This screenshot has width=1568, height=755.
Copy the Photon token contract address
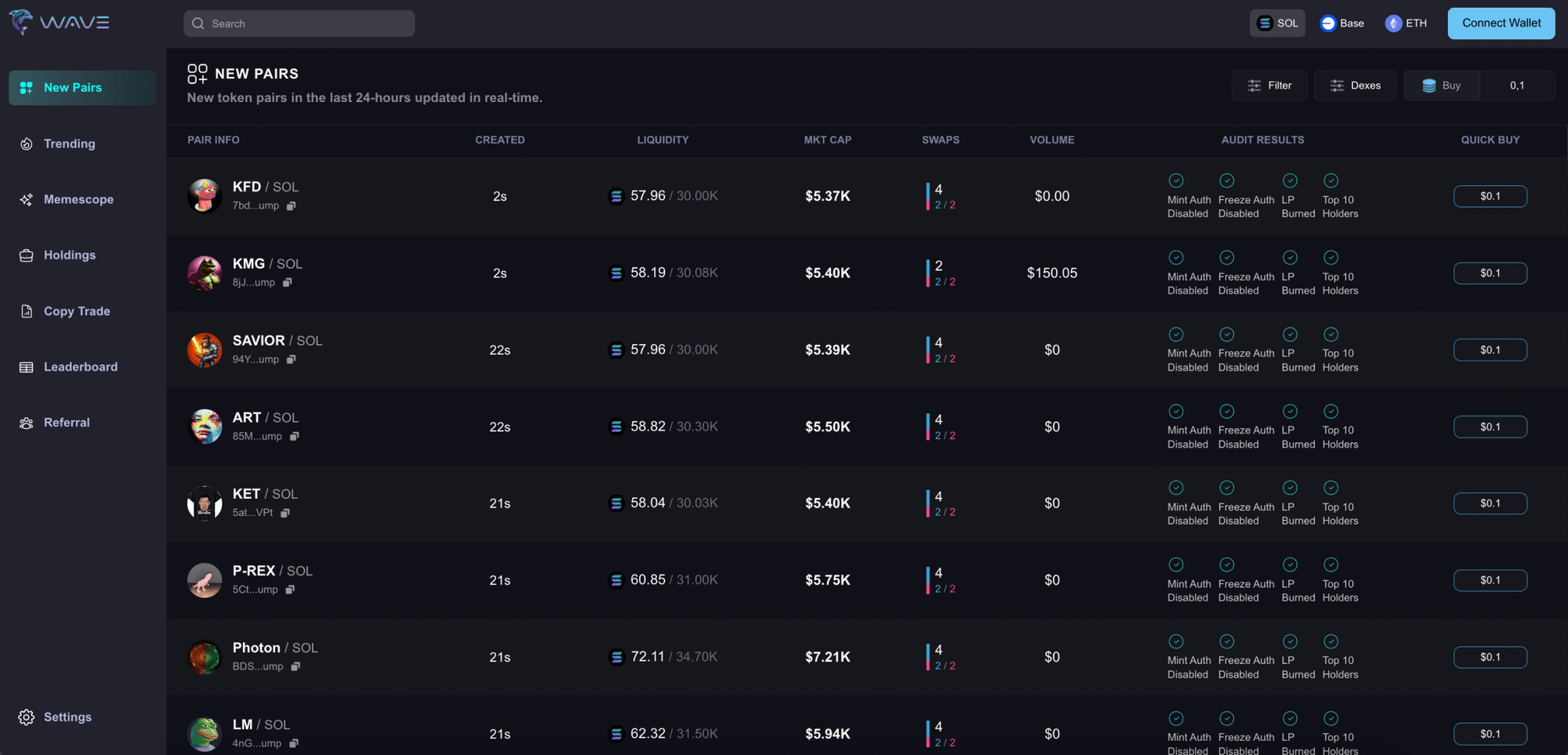[x=296, y=666]
